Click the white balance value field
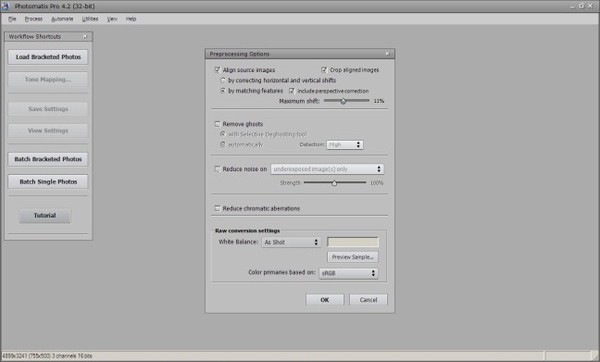 (x=353, y=242)
